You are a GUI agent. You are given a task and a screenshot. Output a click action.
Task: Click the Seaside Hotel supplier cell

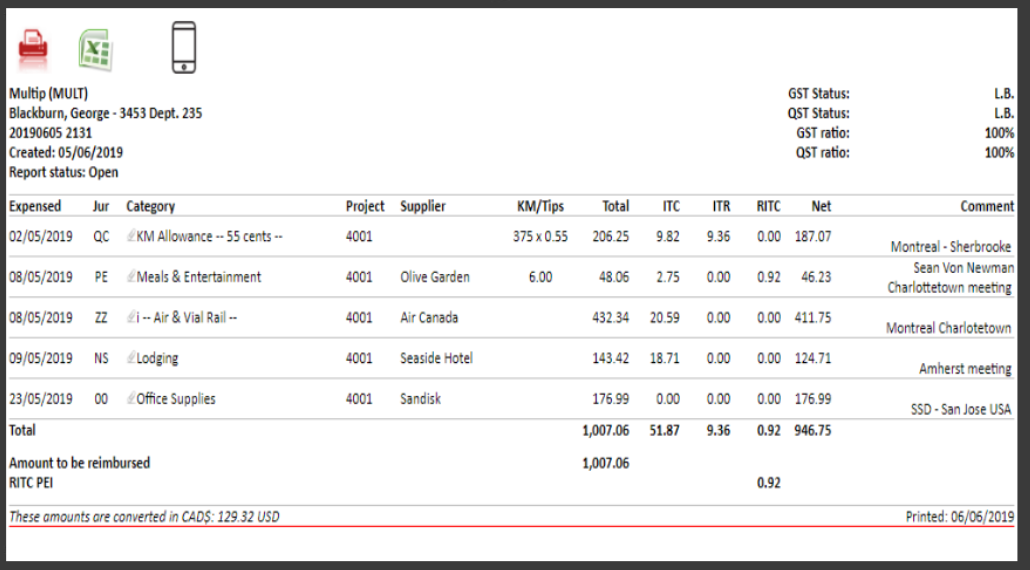pyautogui.click(x=436, y=359)
